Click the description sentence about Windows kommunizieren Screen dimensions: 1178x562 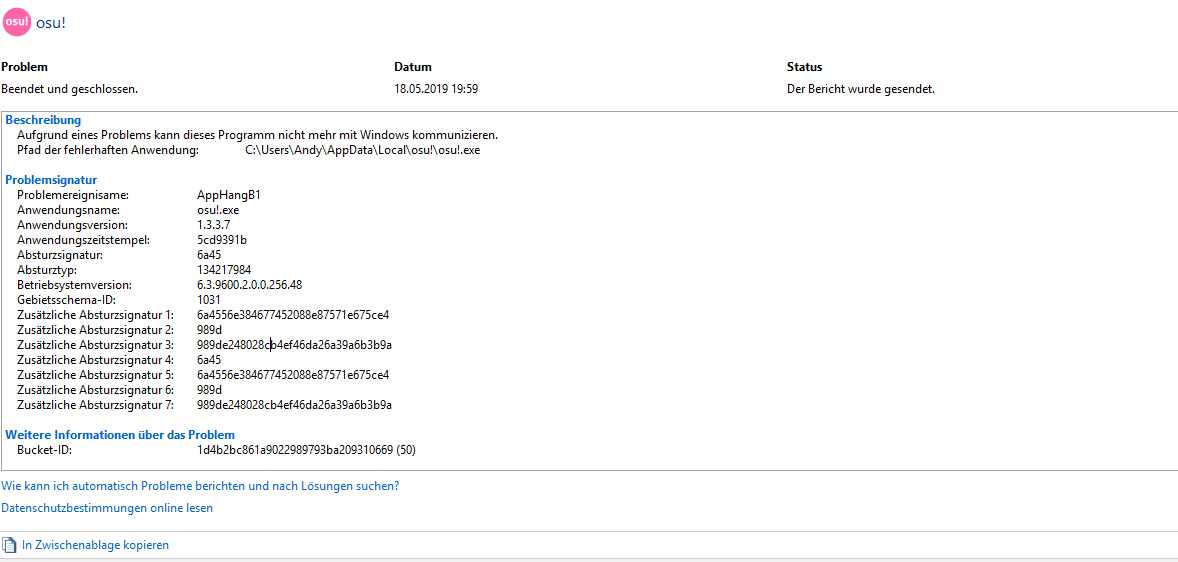point(258,135)
